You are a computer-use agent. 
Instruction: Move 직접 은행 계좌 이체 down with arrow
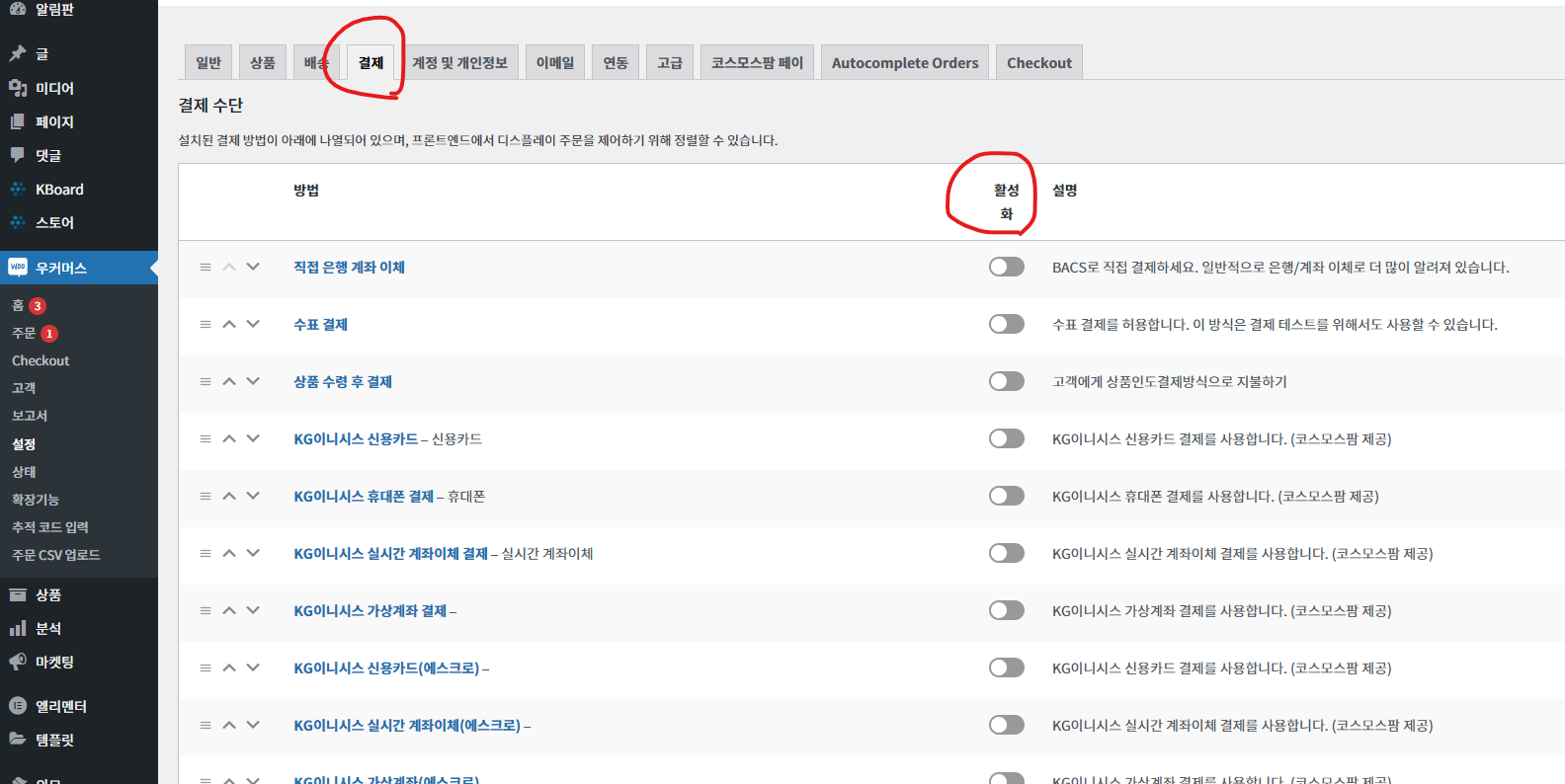[253, 267]
